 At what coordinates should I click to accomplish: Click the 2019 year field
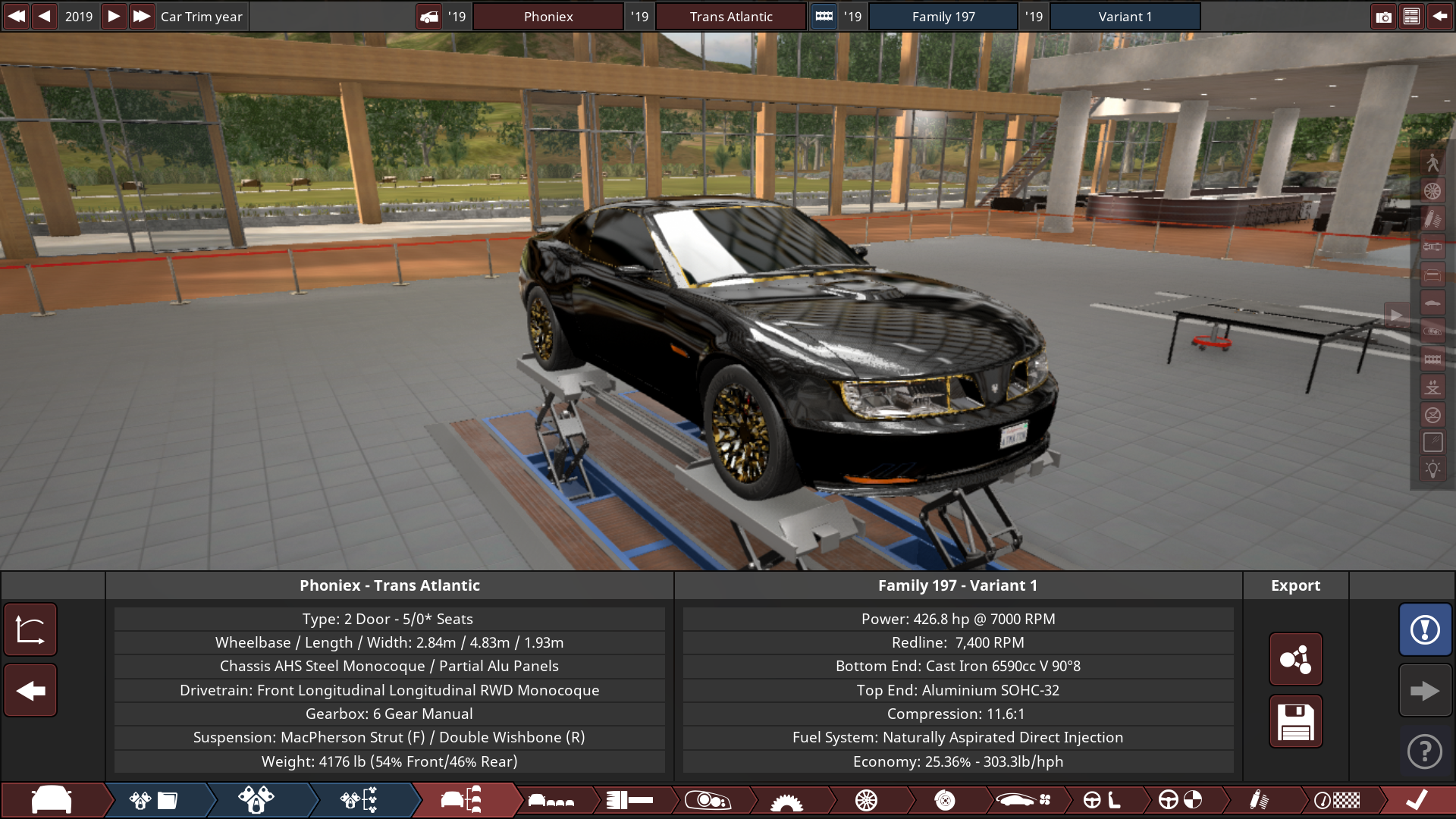point(79,16)
